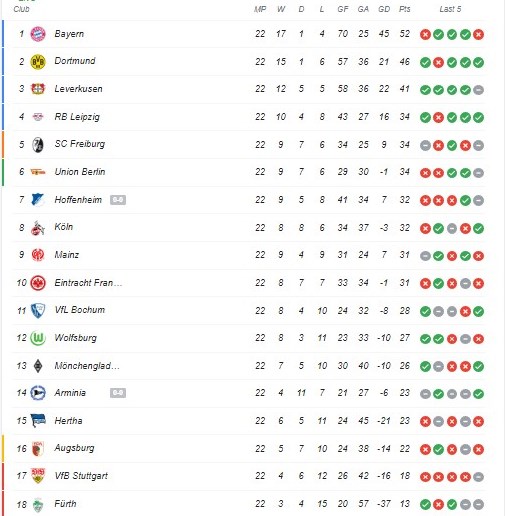The width and height of the screenshot is (505, 516).
Task: Click the Last 5 column header
Action: pos(450,9)
